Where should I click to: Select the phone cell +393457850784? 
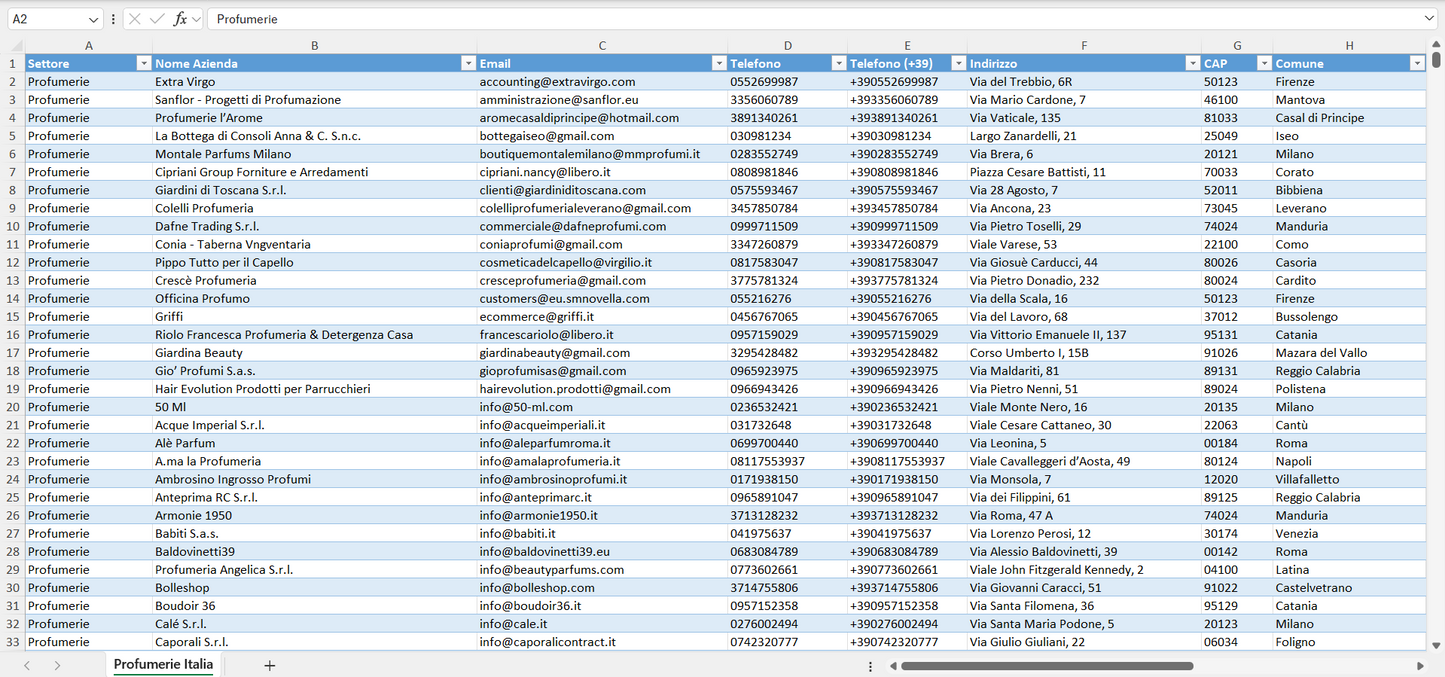tap(907, 208)
